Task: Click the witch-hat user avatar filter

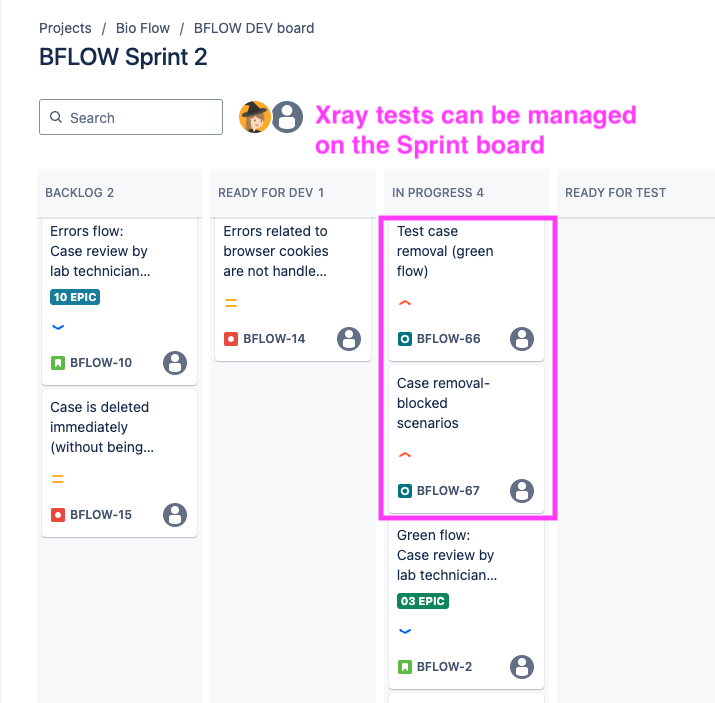Action: pyautogui.click(x=254, y=117)
